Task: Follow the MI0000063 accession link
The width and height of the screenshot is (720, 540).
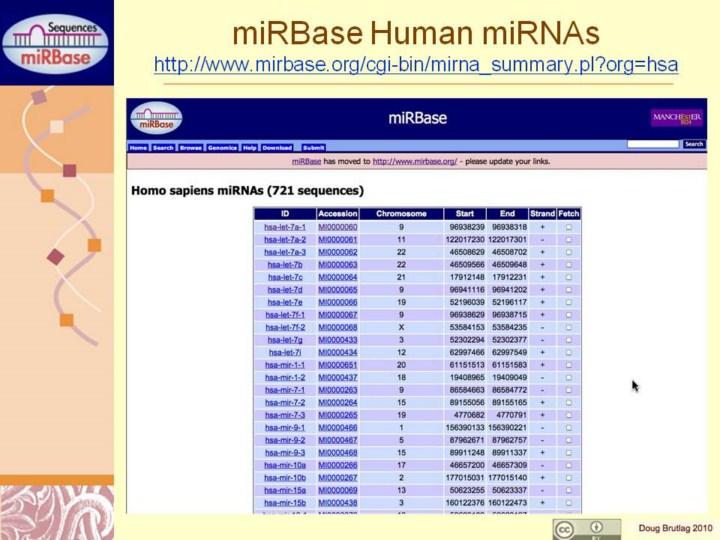Action: click(337, 264)
